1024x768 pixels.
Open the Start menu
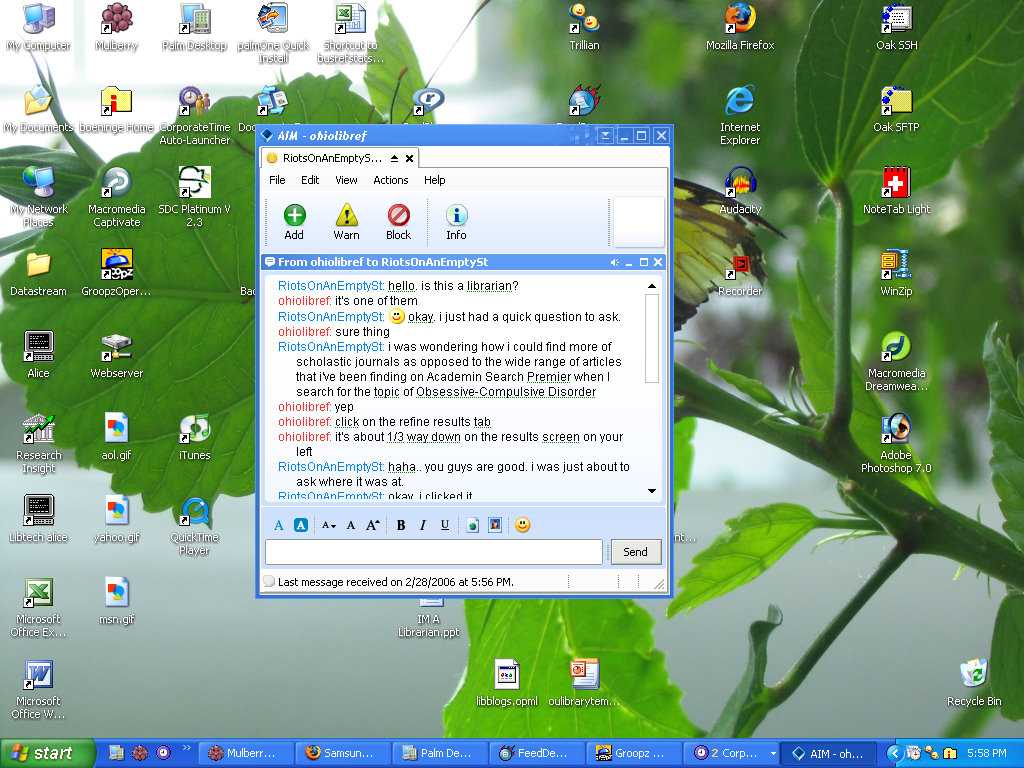pos(46,754)
